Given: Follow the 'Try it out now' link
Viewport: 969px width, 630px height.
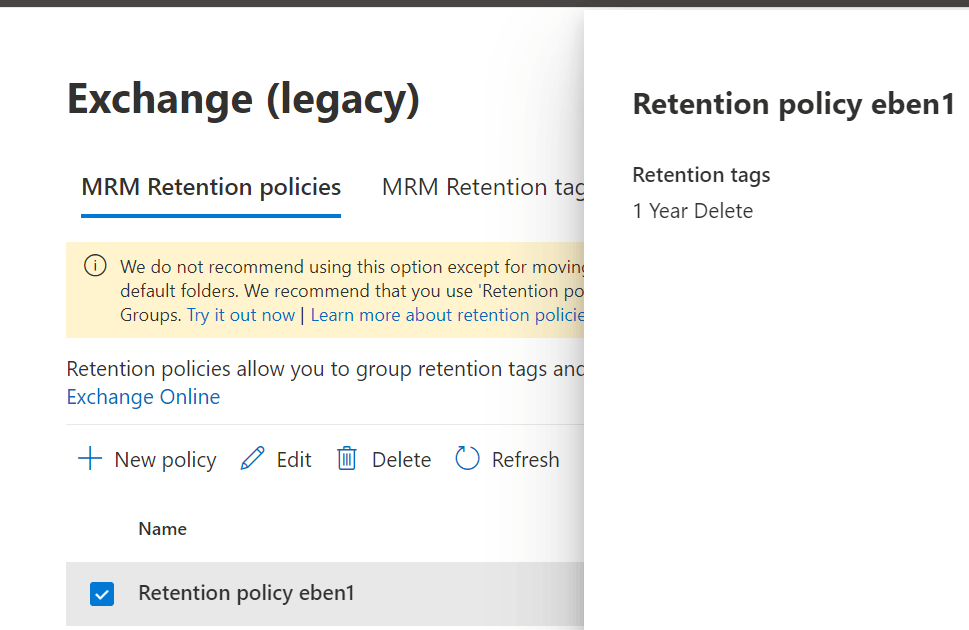Looking at the screenshot, I should pos(241,315).
